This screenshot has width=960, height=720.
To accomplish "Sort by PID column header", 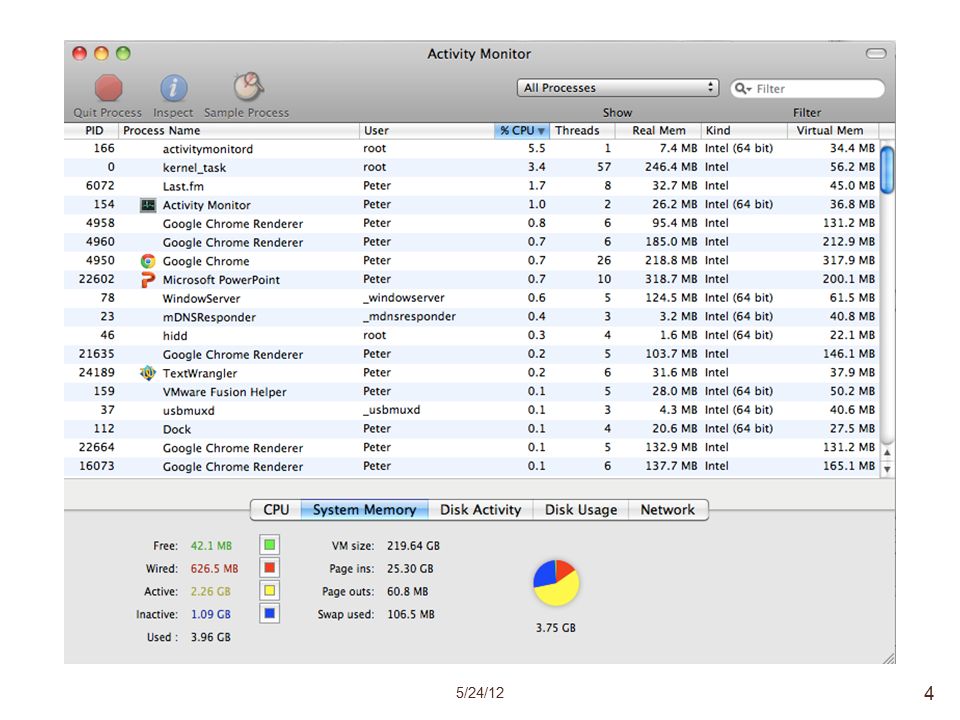I will [91, 130].
